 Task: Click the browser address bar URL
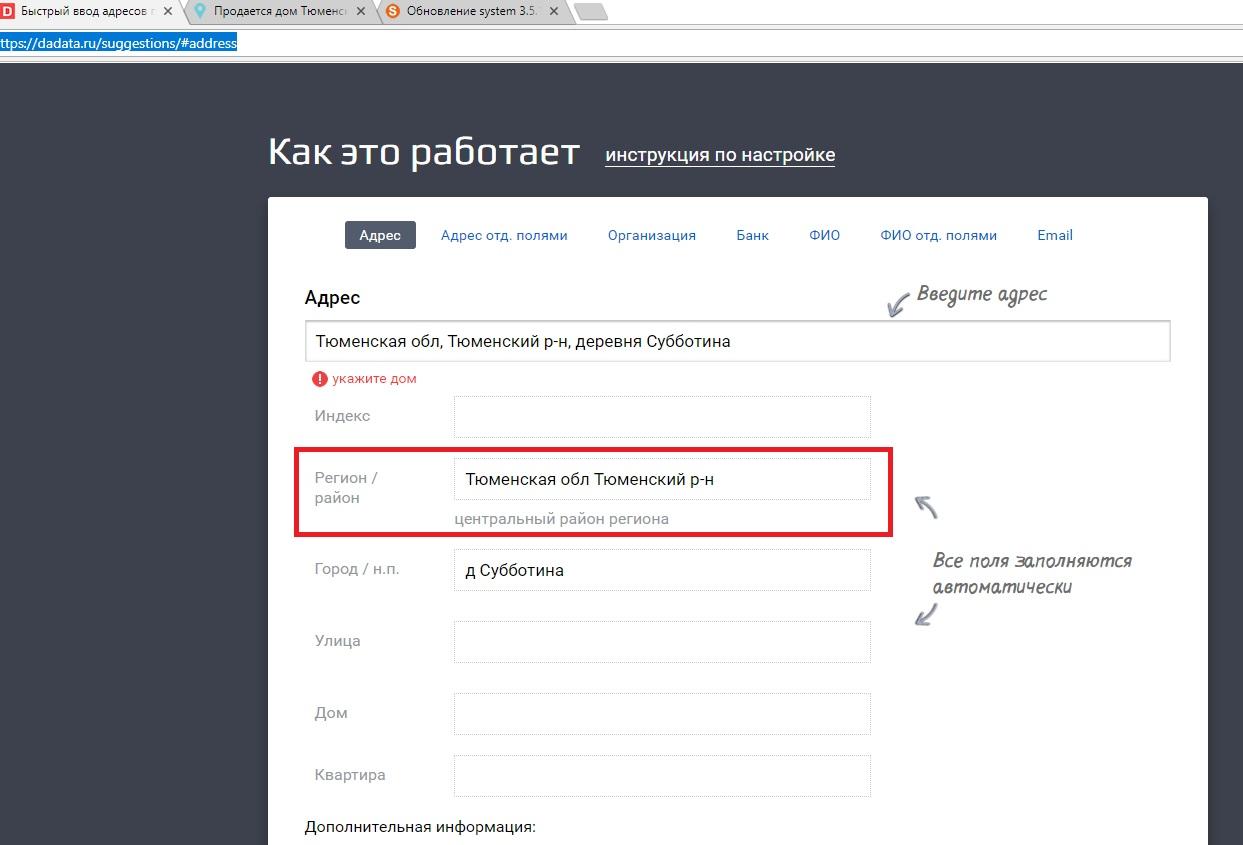[x=118, y=43]
